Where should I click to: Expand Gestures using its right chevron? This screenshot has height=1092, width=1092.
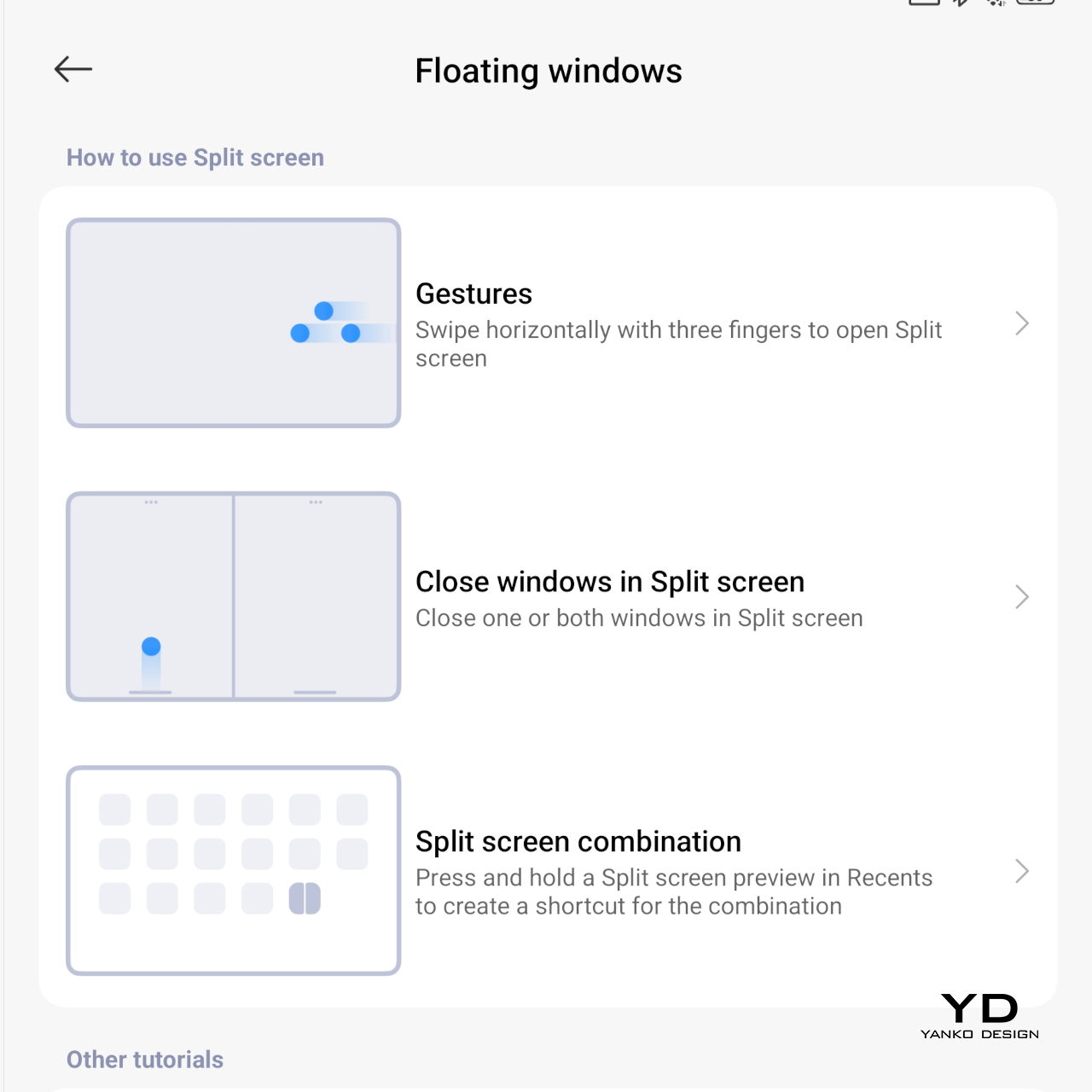[x=1022, y=323]
